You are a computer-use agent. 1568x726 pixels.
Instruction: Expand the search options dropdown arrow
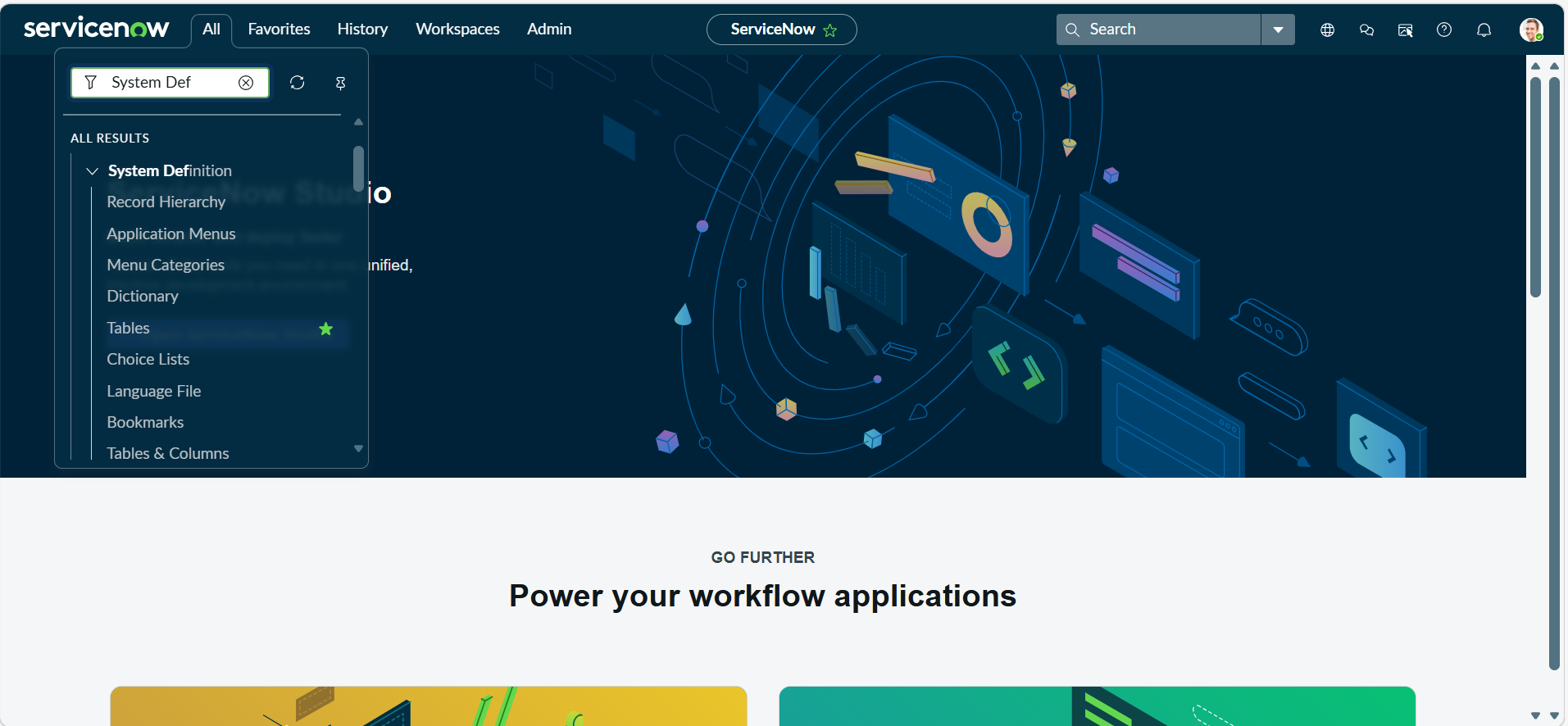coord(1278,29)
